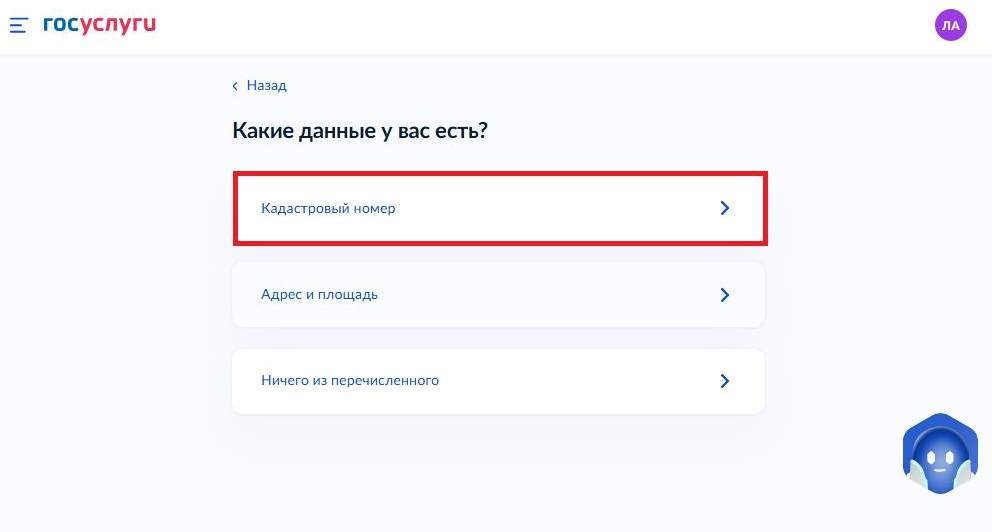Open the robot assistant chat

click(x=938, y=456)
